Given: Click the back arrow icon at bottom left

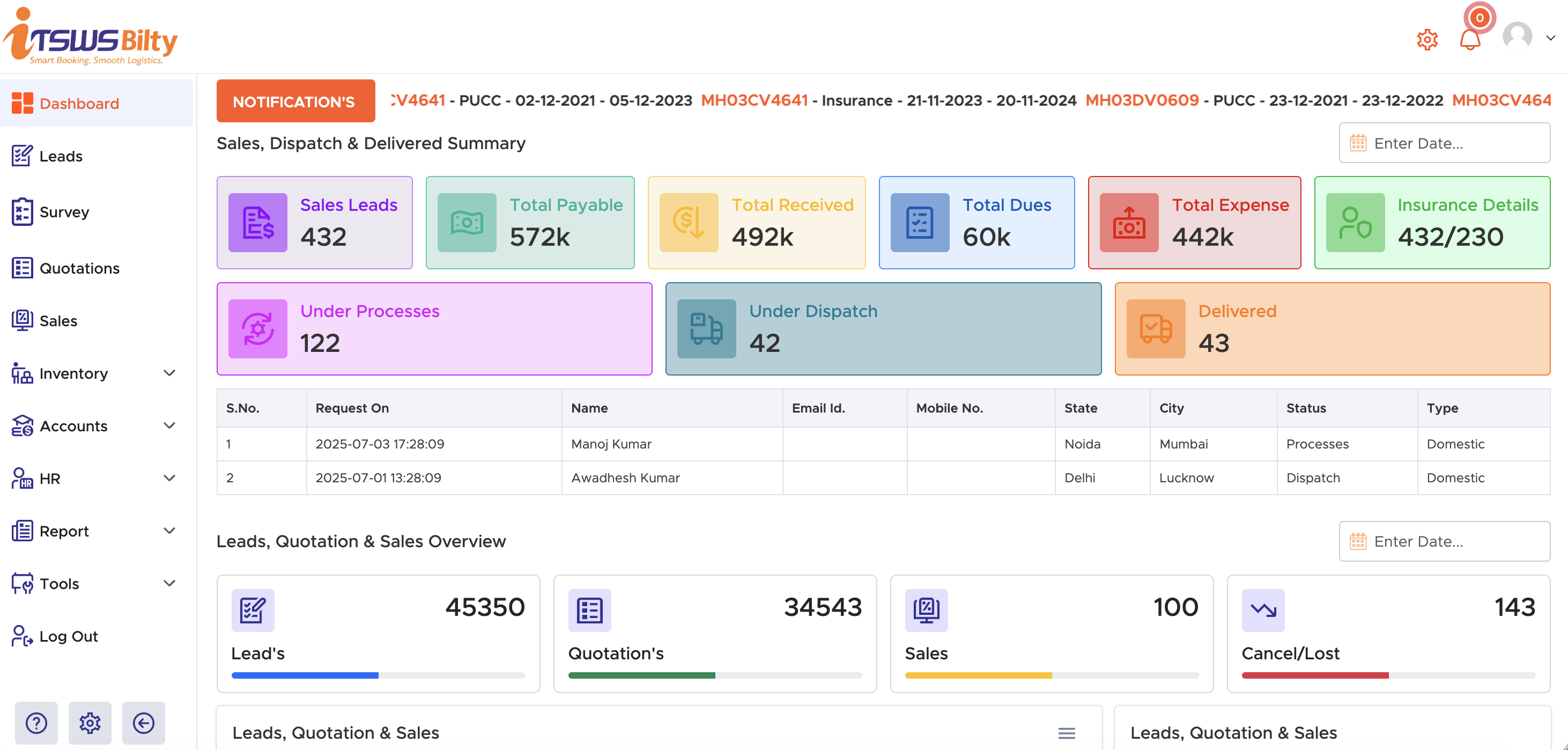Looking at the screenshot, I should [x=144, y=723].
